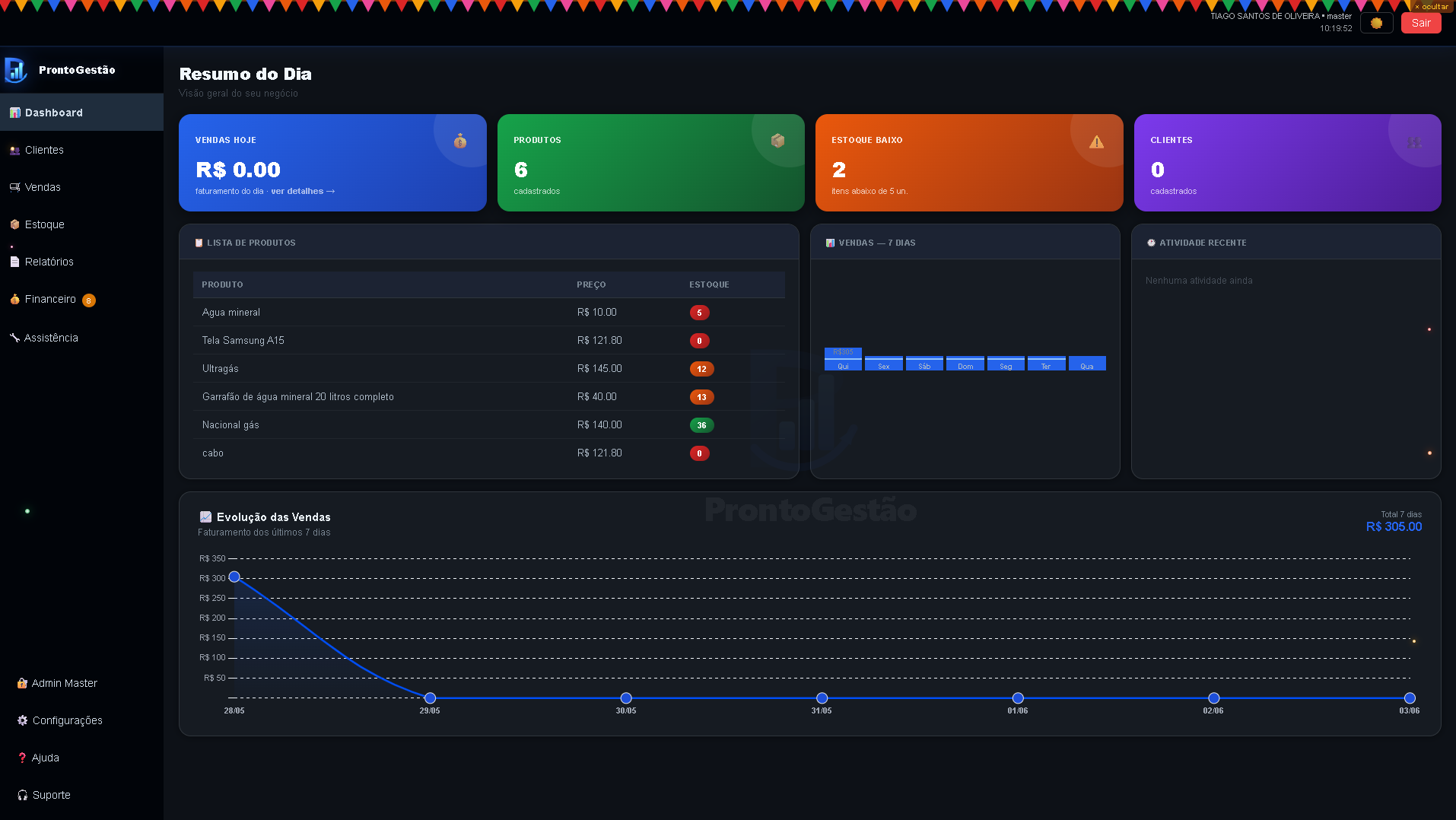Click the 28/05 point on sales chart

(x=234, y=577)
